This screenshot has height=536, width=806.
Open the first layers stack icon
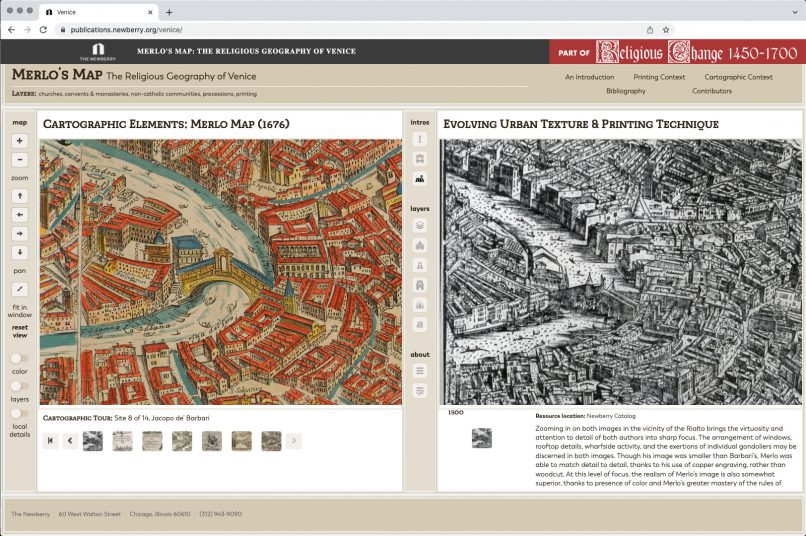pos(420,226)
